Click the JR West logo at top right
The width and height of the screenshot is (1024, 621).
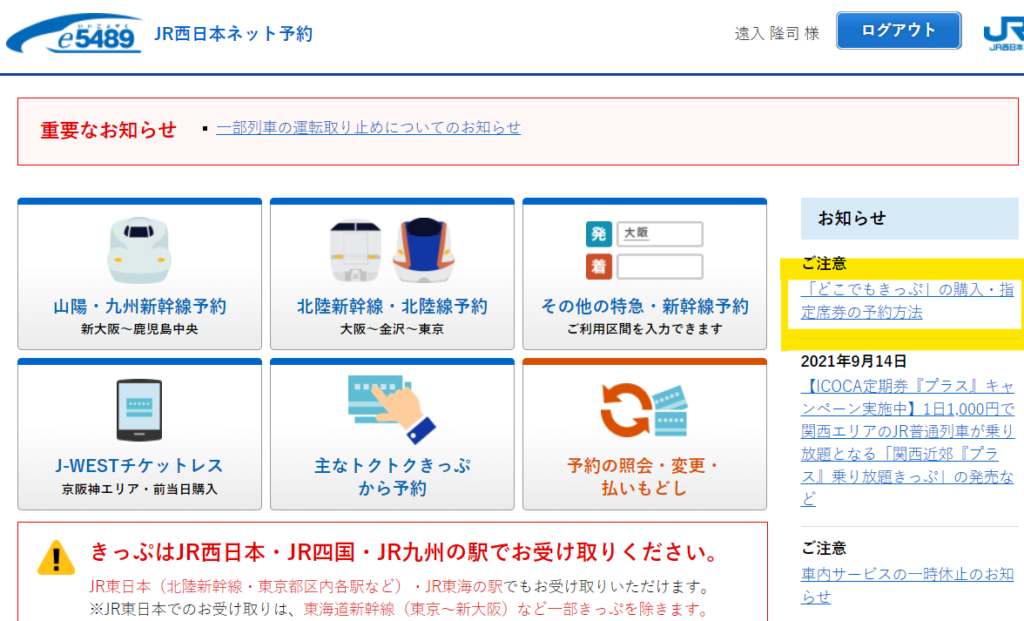click(x=1004, y=34)
